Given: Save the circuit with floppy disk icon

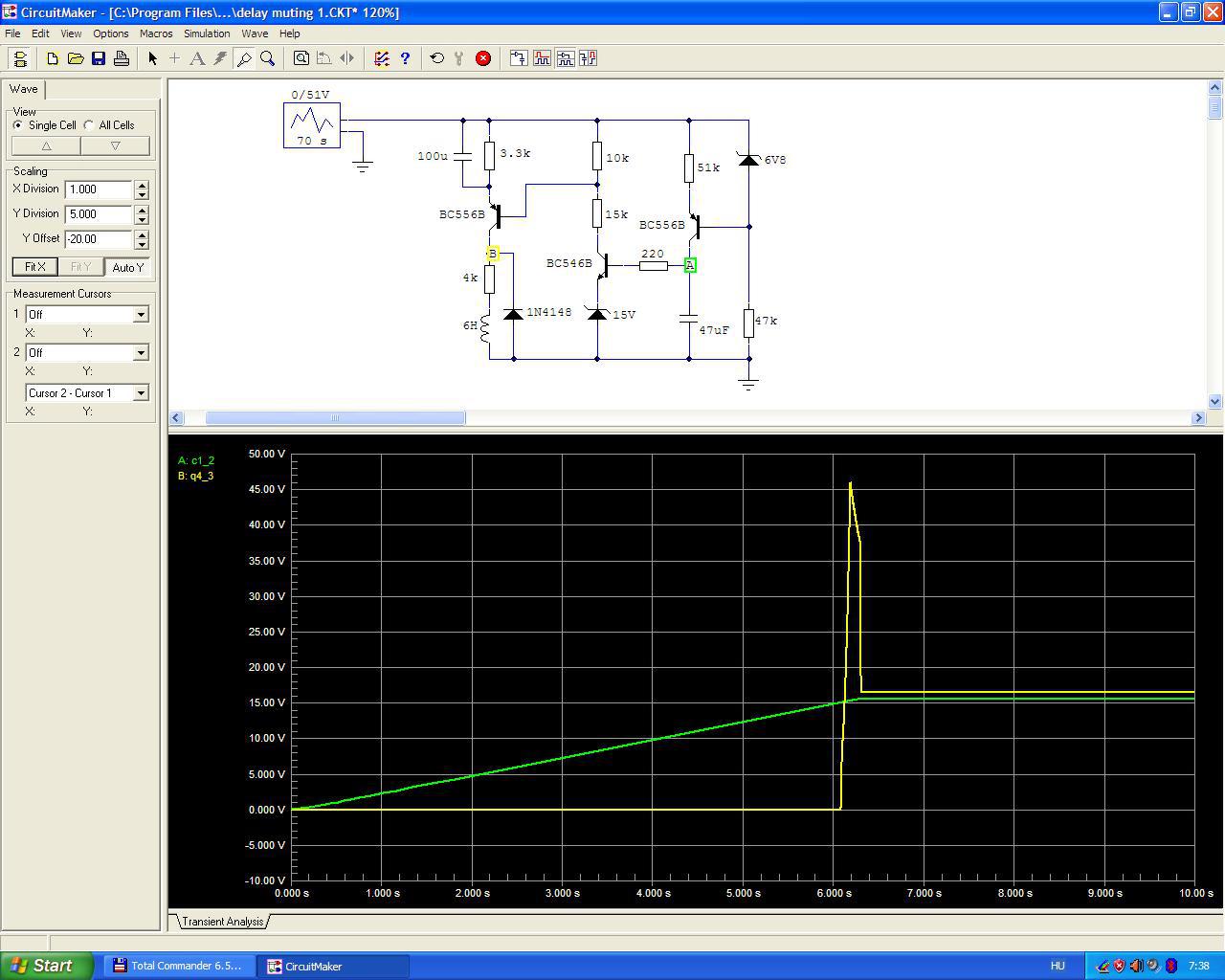Looking at the screenshot, I should [99, 58].
